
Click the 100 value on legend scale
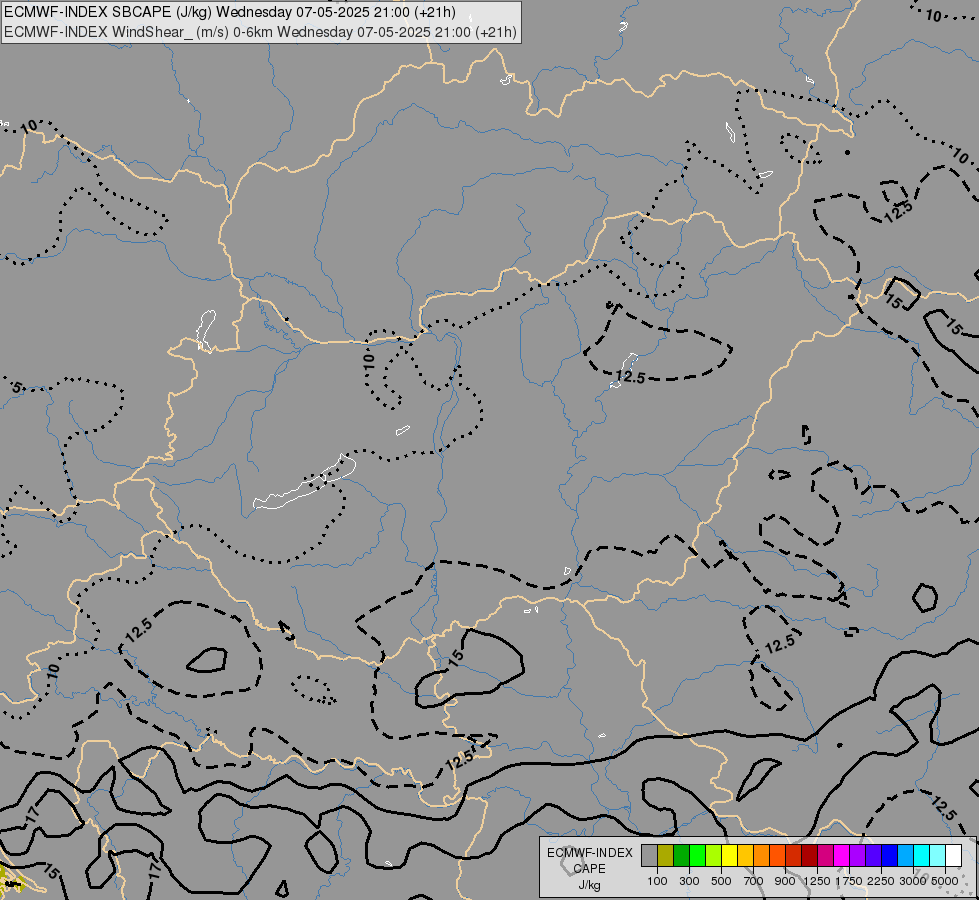pyautogui.click(x=657, y=881)
